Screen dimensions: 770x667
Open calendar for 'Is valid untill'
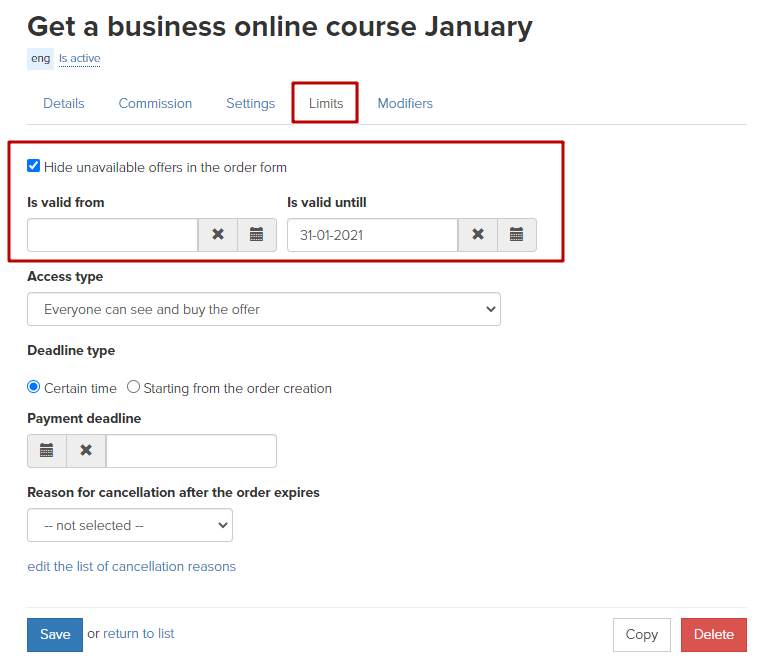[517, 235]
